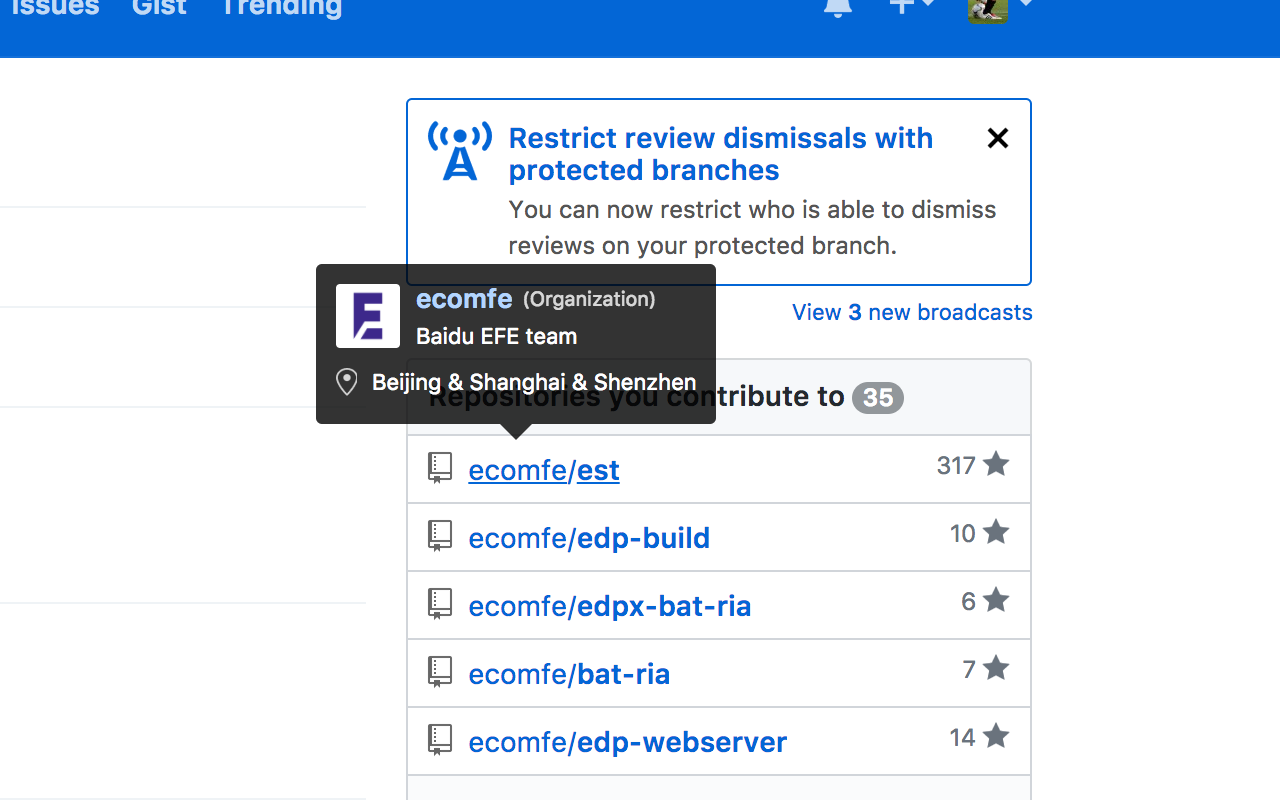The image size is (1280, 800).
Task: Click the broadcast antenna icon
Action: [x=460, y=151]
